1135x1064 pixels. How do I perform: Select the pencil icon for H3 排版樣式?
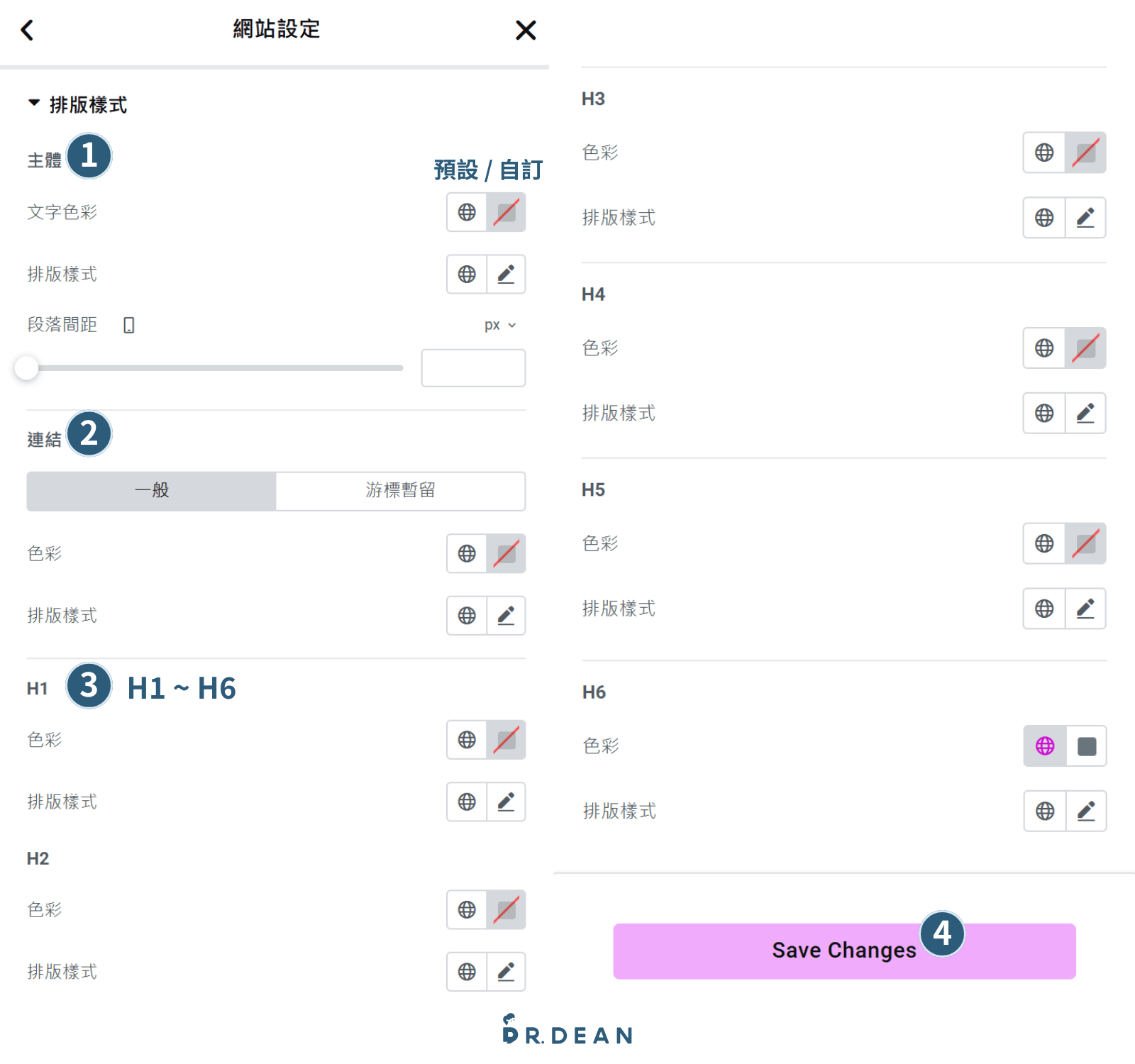click(1085, 218)
